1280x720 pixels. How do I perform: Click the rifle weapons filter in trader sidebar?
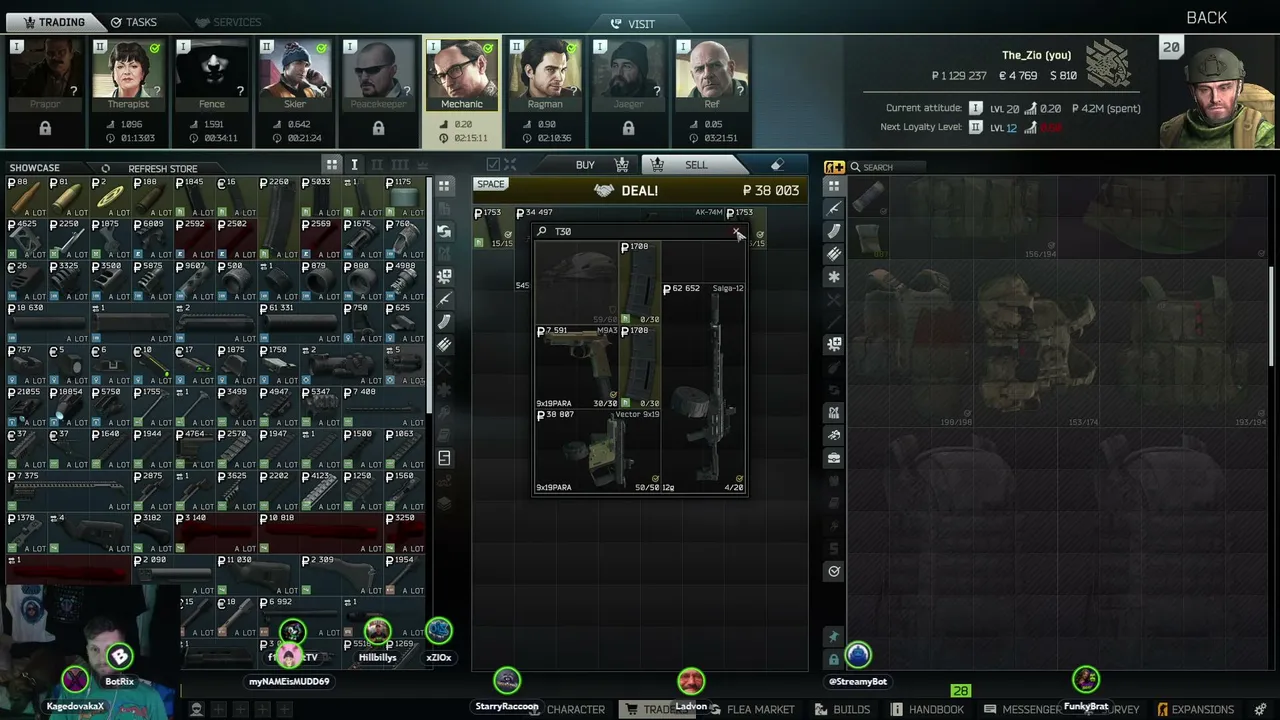pos(445,299)
